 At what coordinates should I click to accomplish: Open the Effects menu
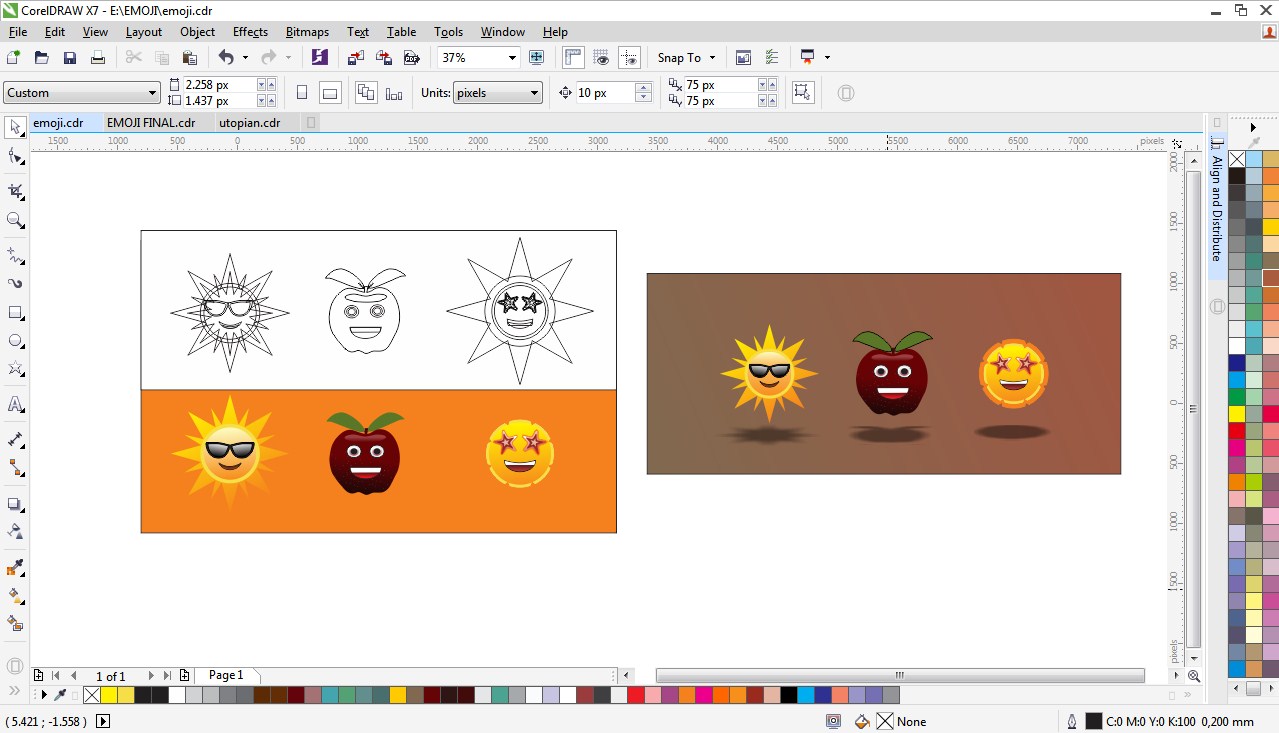250,32
